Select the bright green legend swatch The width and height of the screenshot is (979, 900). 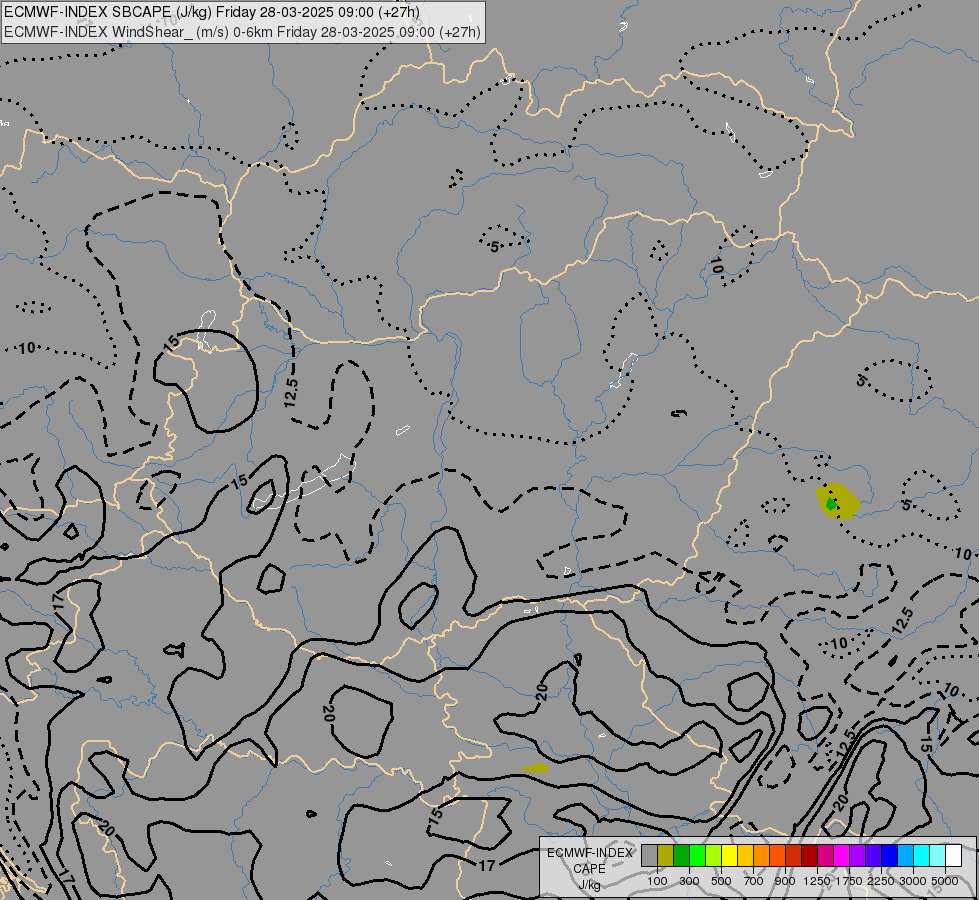(697, 856)
